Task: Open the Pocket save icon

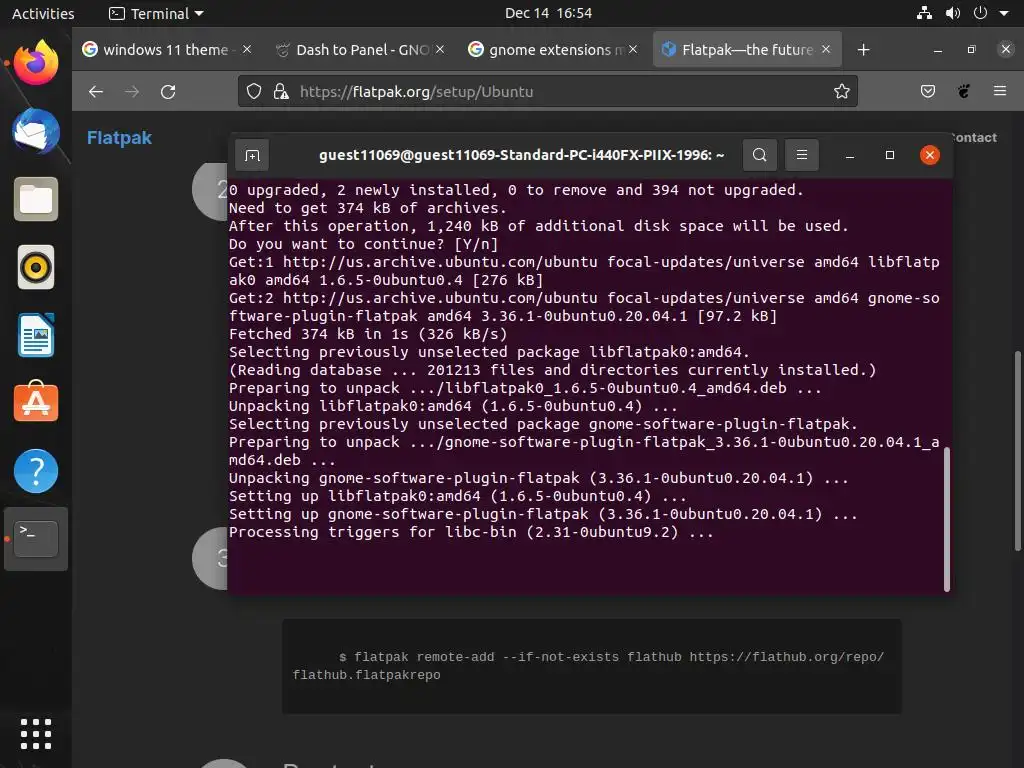Action: click(927, 91)
